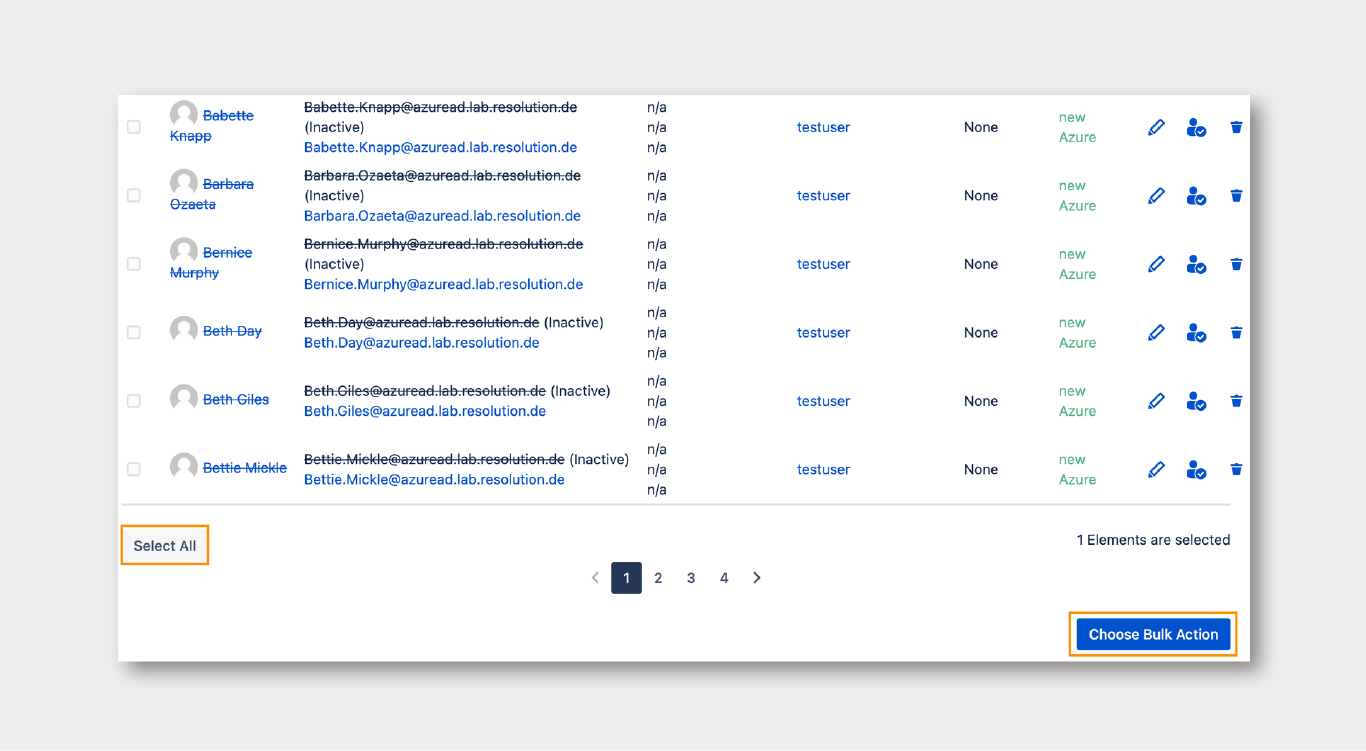Open active Beth.Day@azuread.lab.resolution.de email link
Screen dimensions: 1366x751
(x=421, y=342)
